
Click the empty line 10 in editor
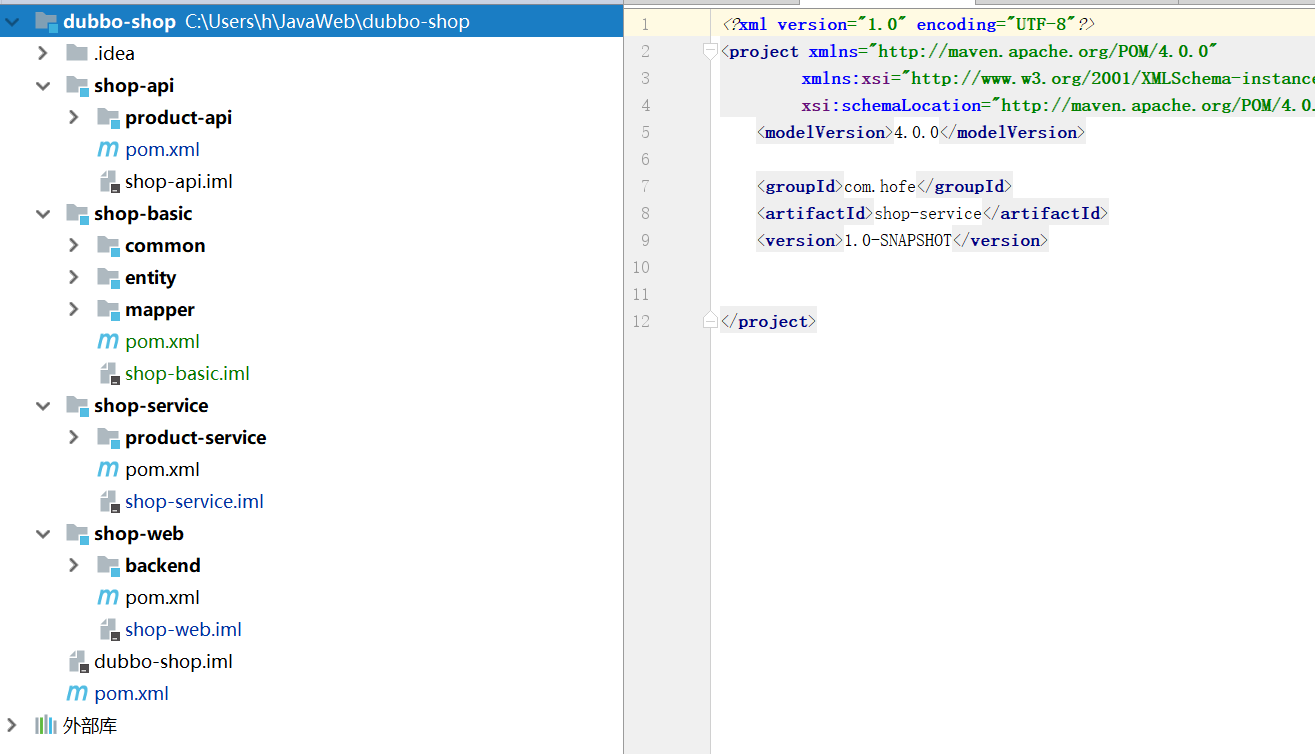click(x=1012, y=267)
